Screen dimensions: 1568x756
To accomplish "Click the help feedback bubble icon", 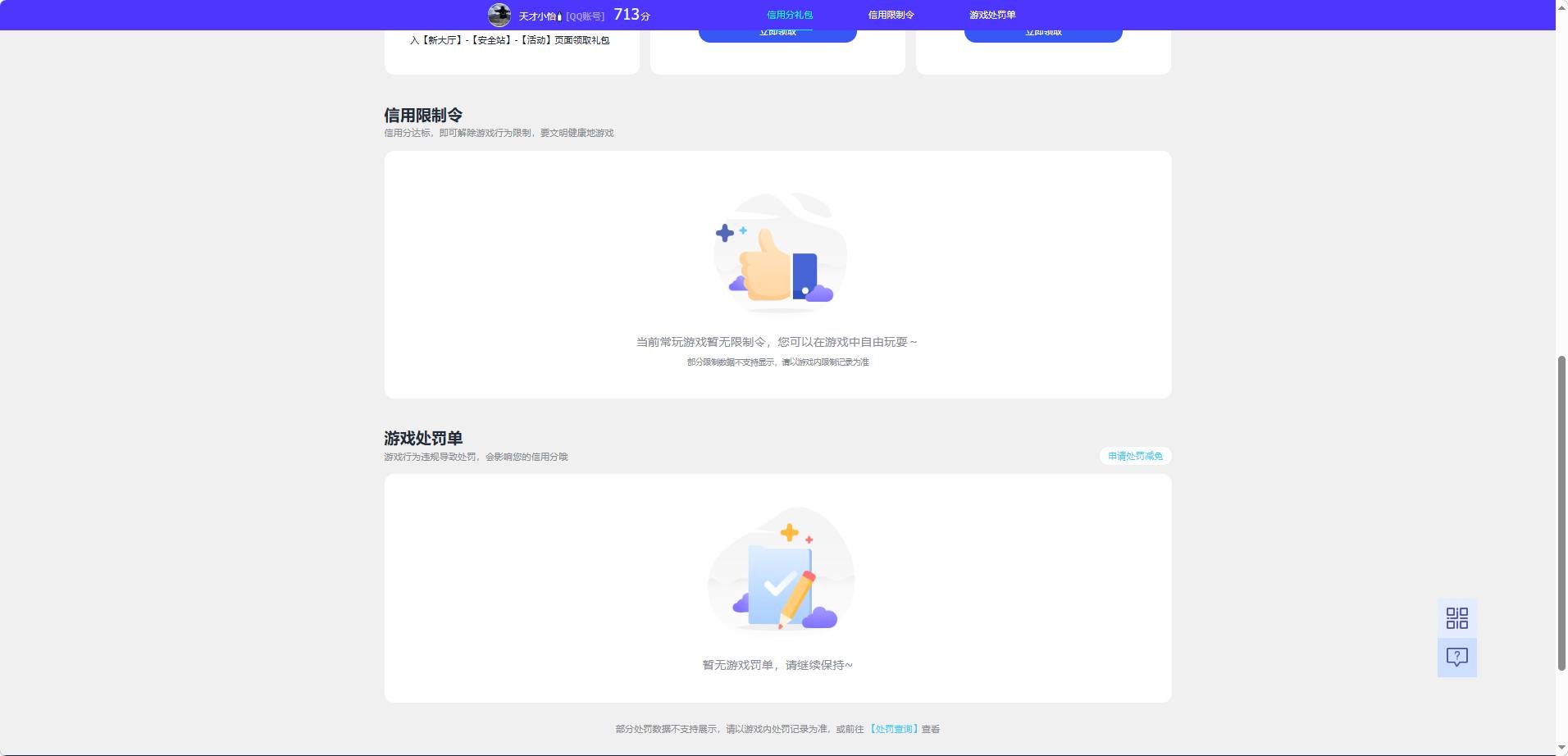I will pyautogui.click(x=1456, y=656).
